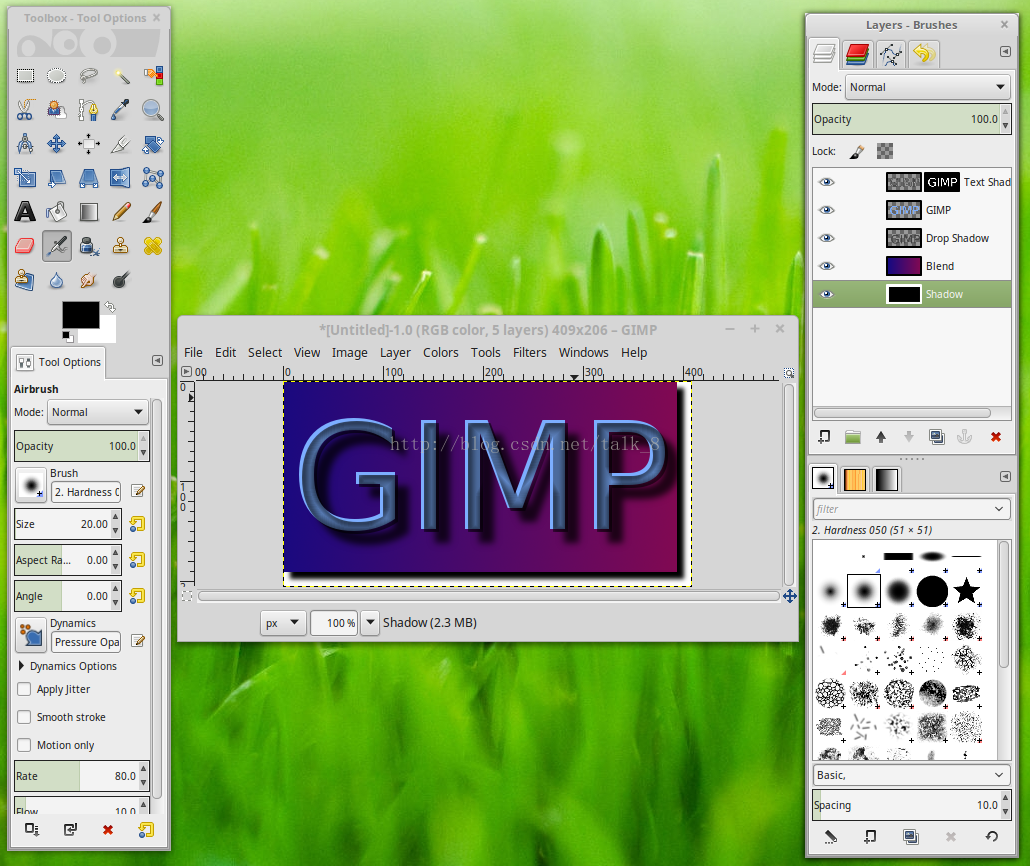Viewport: 1030px width, 866px height.
Task: Select the Move tool
Action: [56, 144]
